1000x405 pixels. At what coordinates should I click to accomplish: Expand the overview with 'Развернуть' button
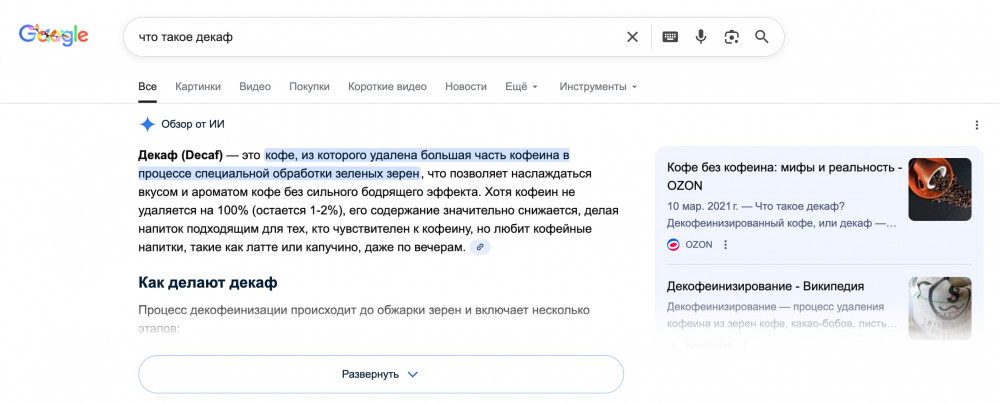click(380, 374)
